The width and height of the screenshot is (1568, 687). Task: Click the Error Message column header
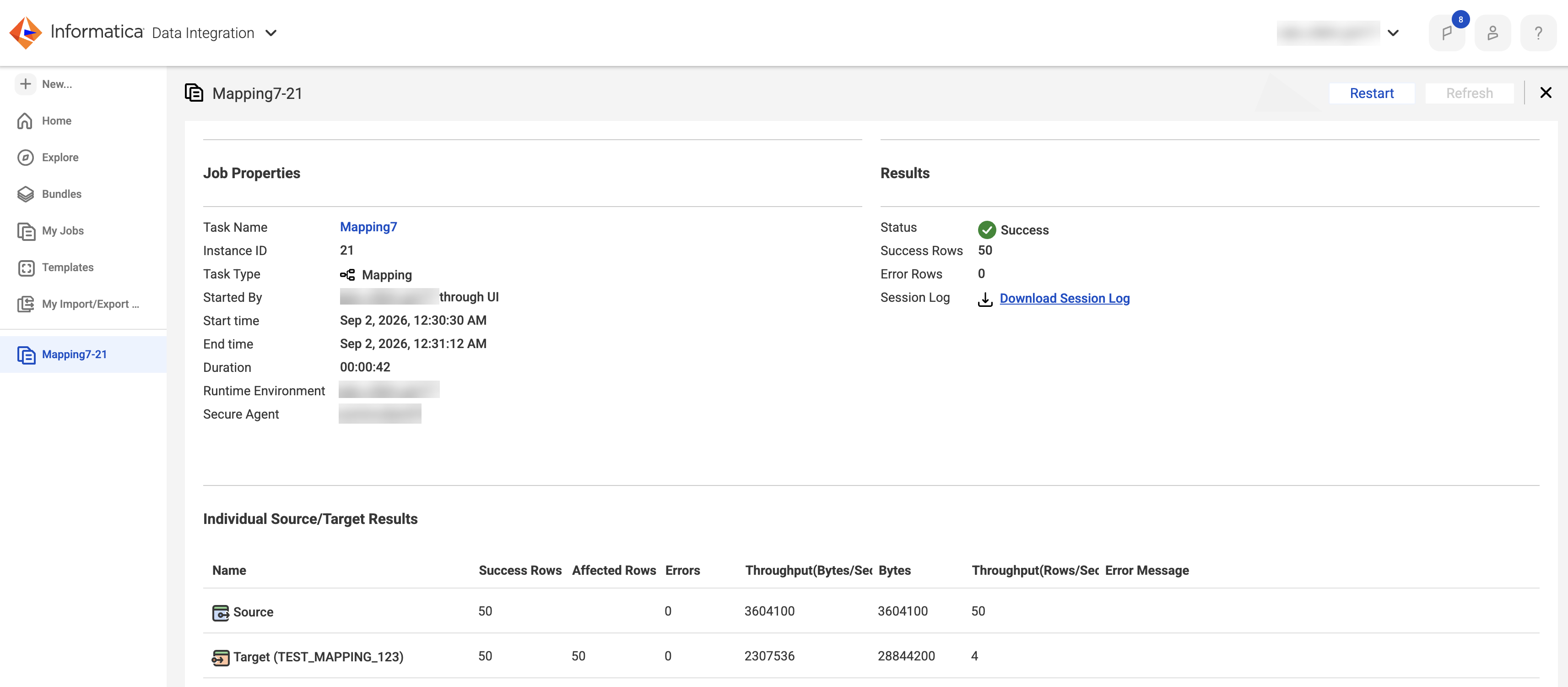pos(1147,570)
